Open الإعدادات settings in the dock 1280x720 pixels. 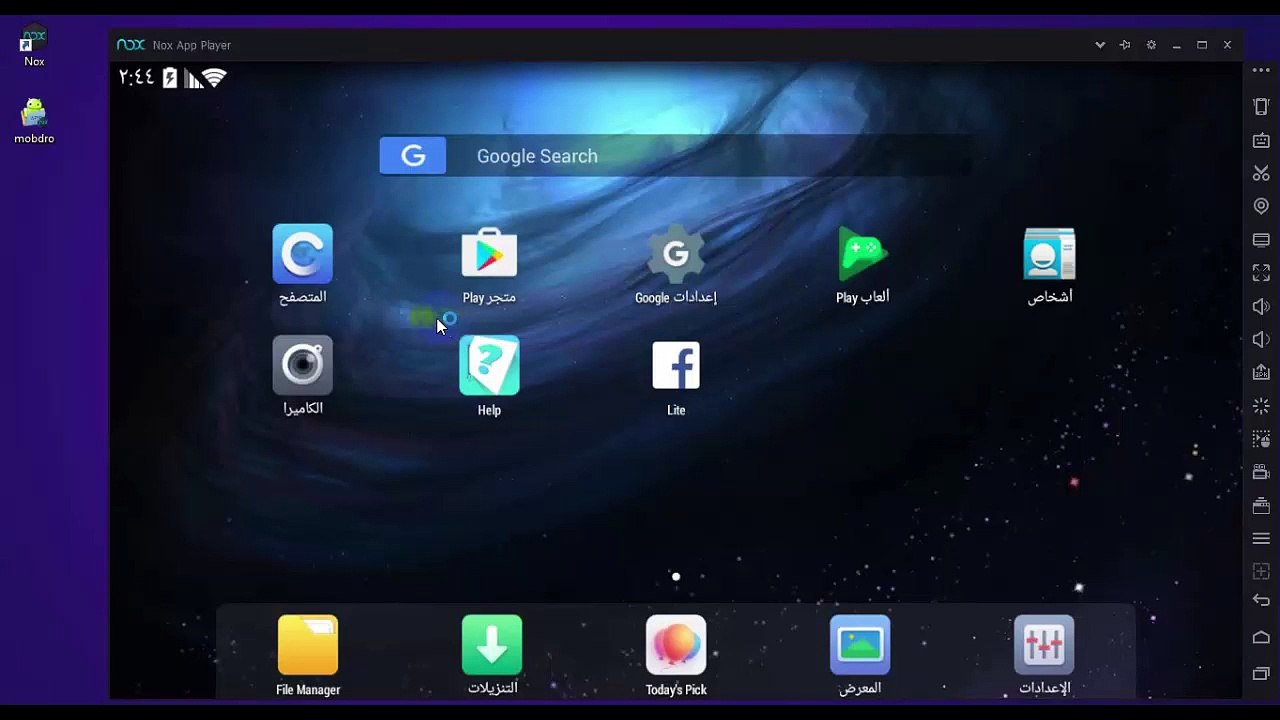tap(1044, 645)
